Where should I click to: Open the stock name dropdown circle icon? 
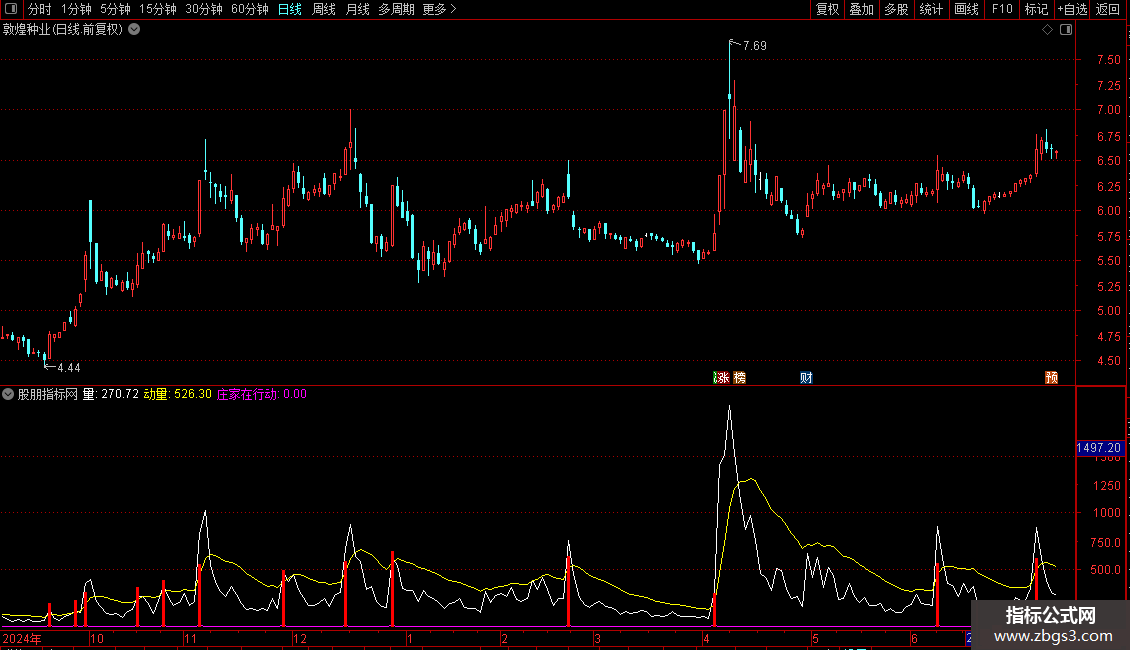[134, 30]
